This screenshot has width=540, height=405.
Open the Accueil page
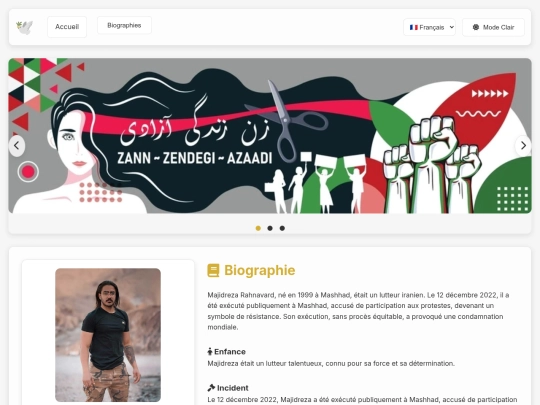67,27
